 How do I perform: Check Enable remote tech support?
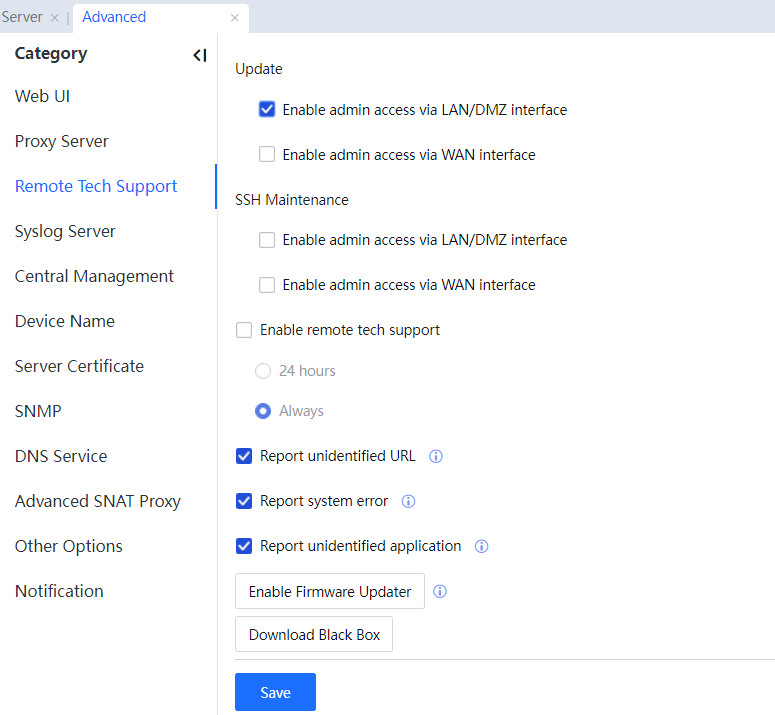click(244, 330)
